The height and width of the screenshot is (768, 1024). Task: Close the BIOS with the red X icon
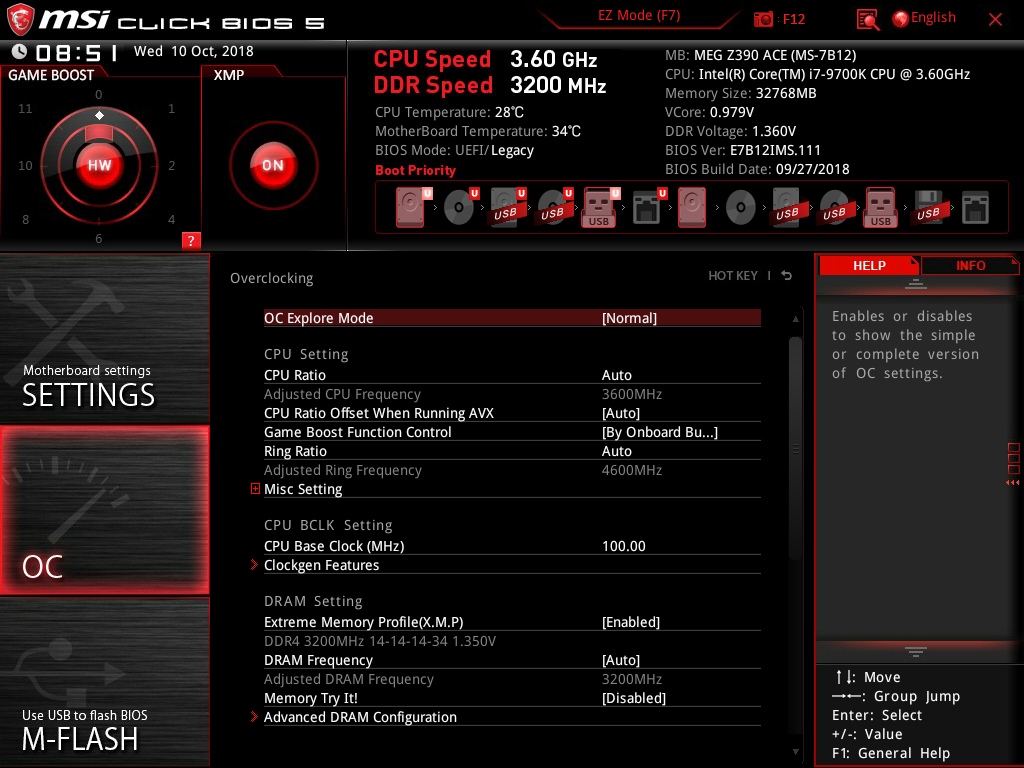tap(995, 20)
